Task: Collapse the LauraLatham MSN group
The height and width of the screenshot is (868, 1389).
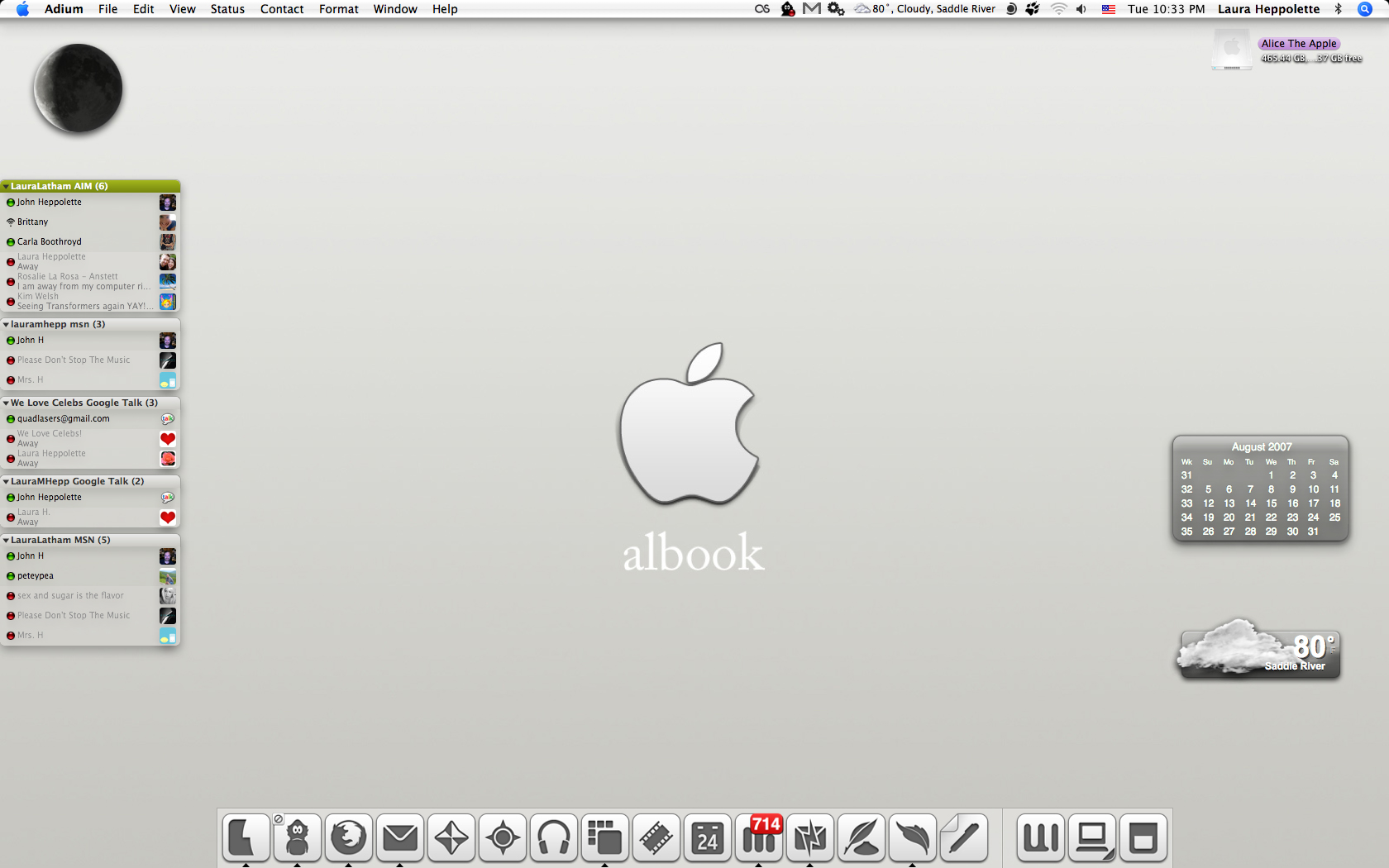Action: [6, 540]
